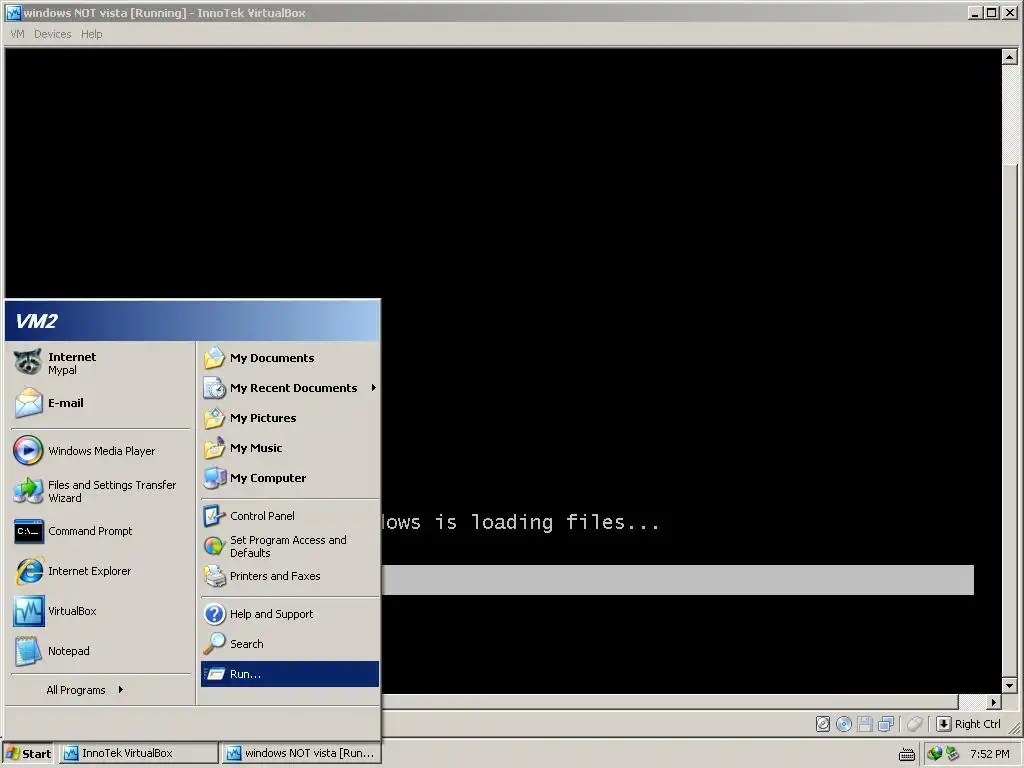Expand the My Recent Documents submenu
This screenshot has height=768, width=1024.
pyautogui.click(x=290, y=388)
